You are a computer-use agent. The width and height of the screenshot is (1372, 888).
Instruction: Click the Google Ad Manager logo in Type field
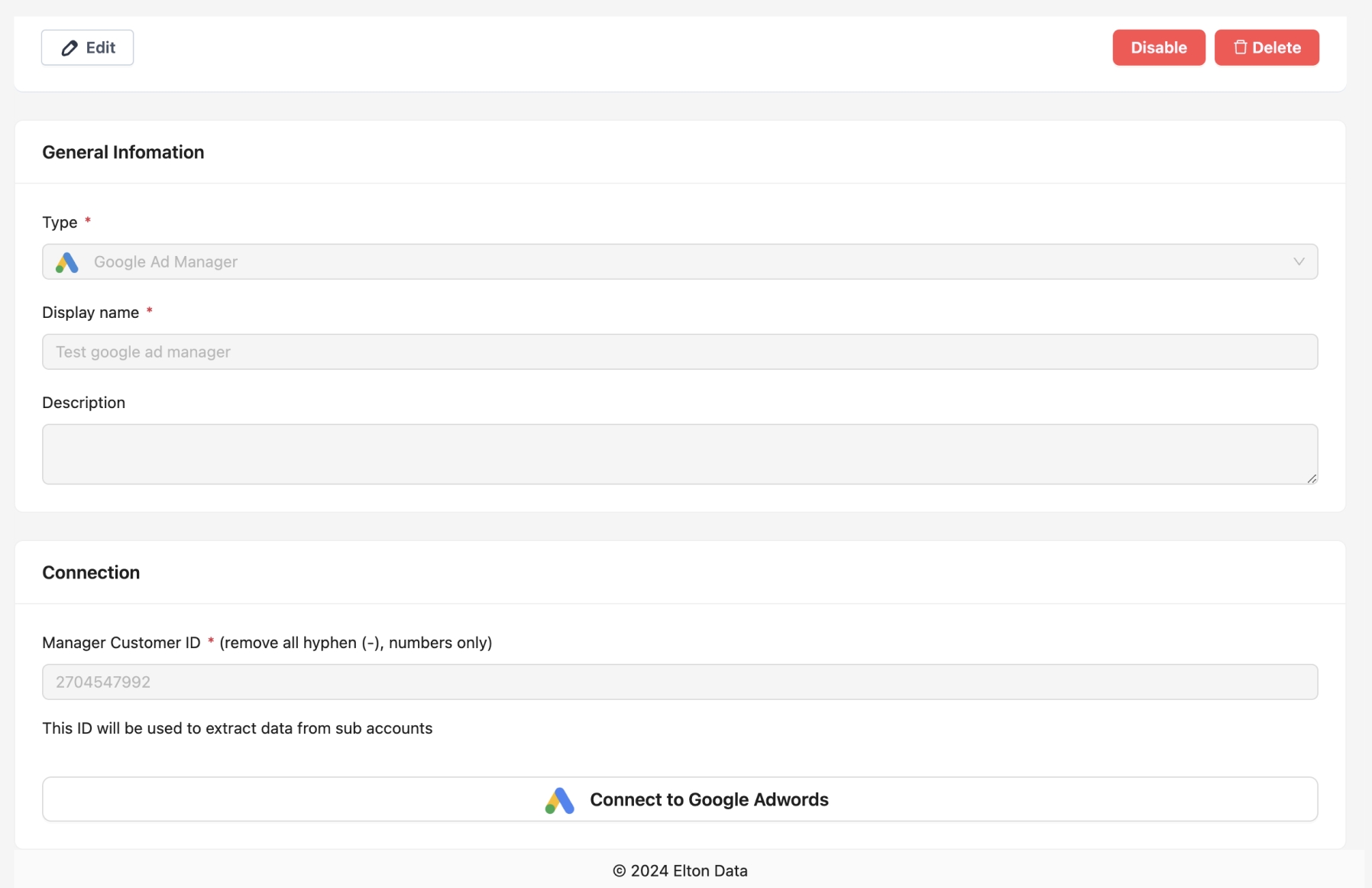(66, 261)
